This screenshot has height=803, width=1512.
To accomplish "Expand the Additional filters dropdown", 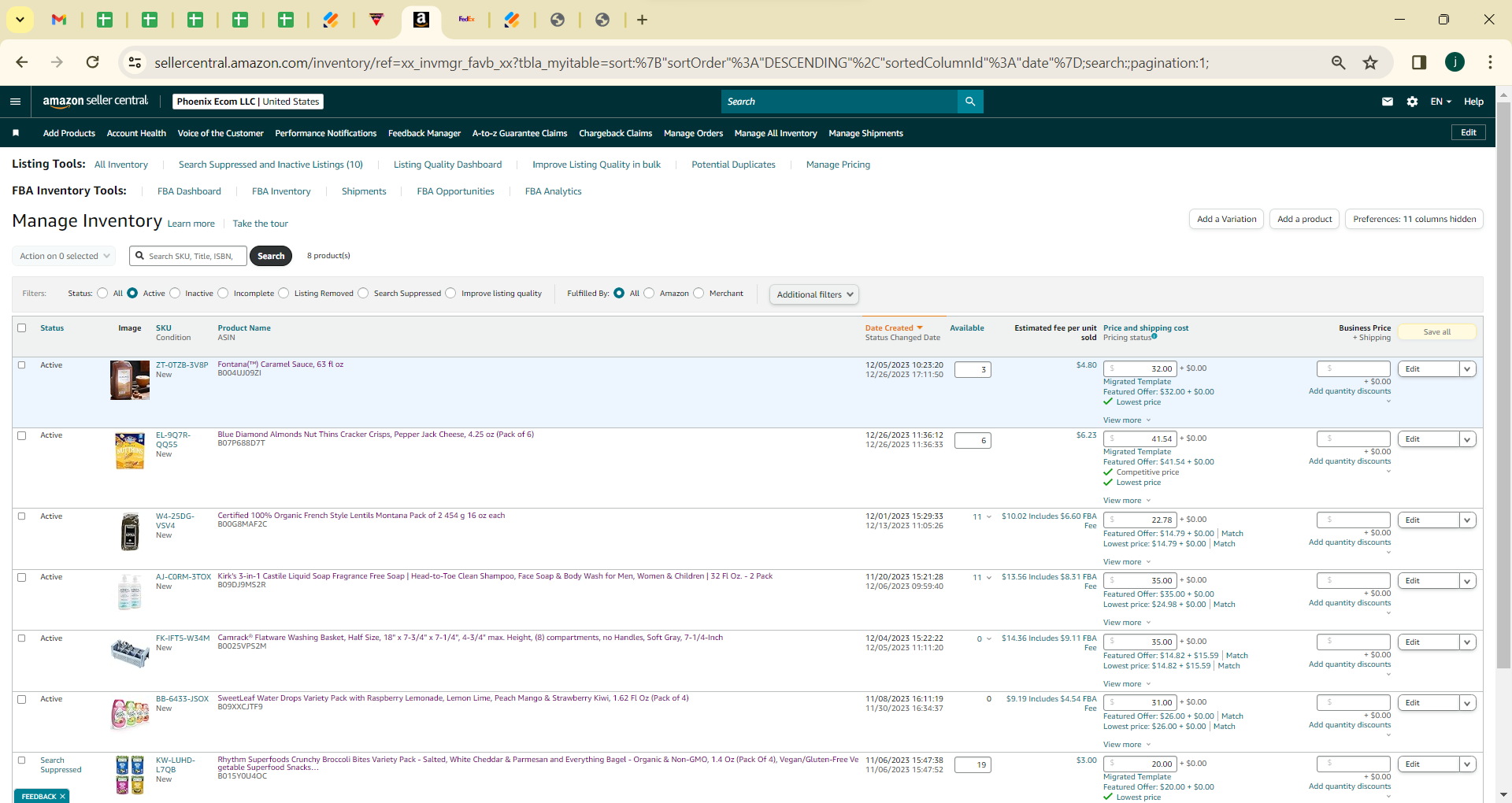I will (x=814, y=294).
